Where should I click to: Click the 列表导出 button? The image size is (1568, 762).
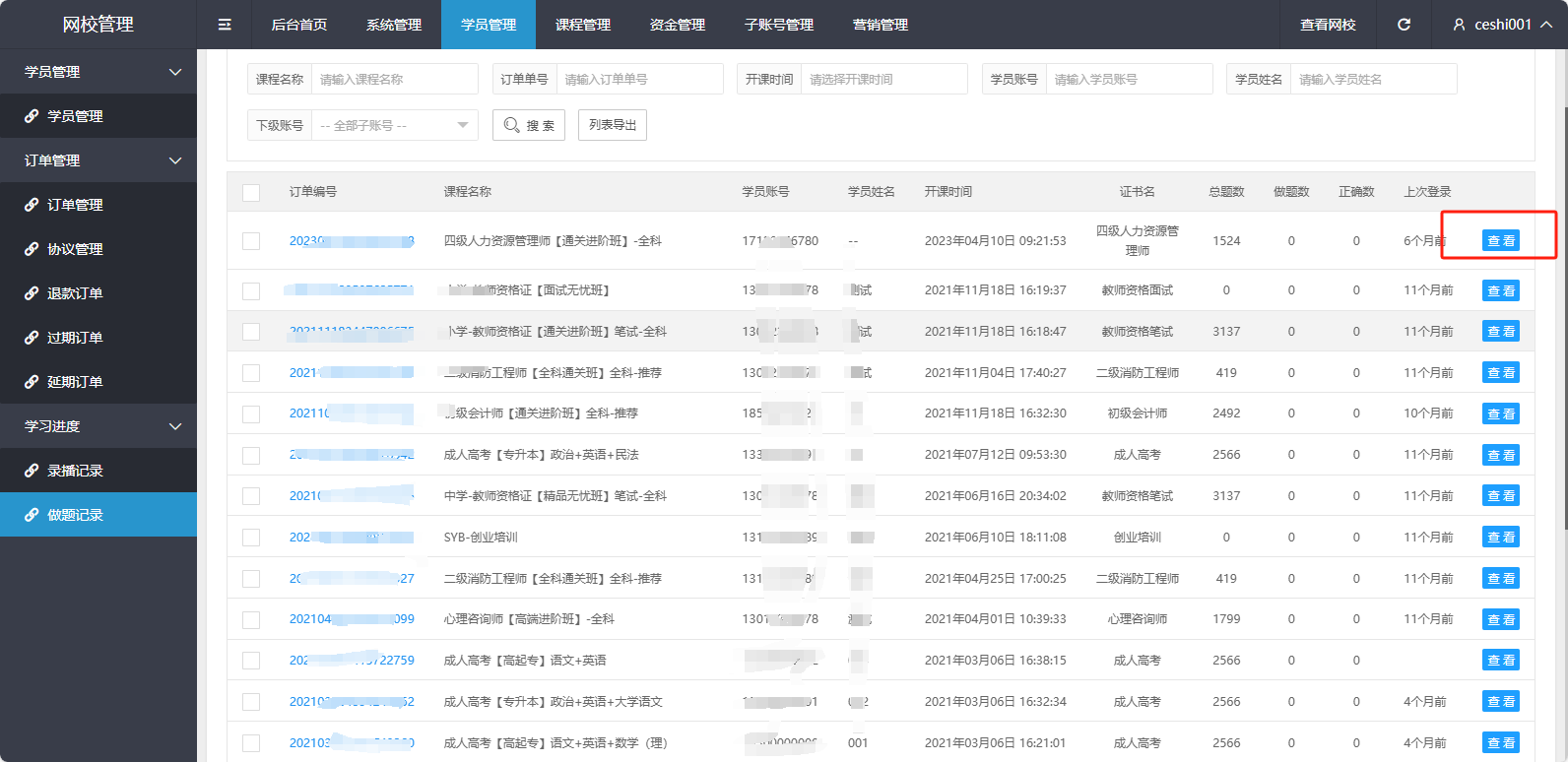point(613,125)
